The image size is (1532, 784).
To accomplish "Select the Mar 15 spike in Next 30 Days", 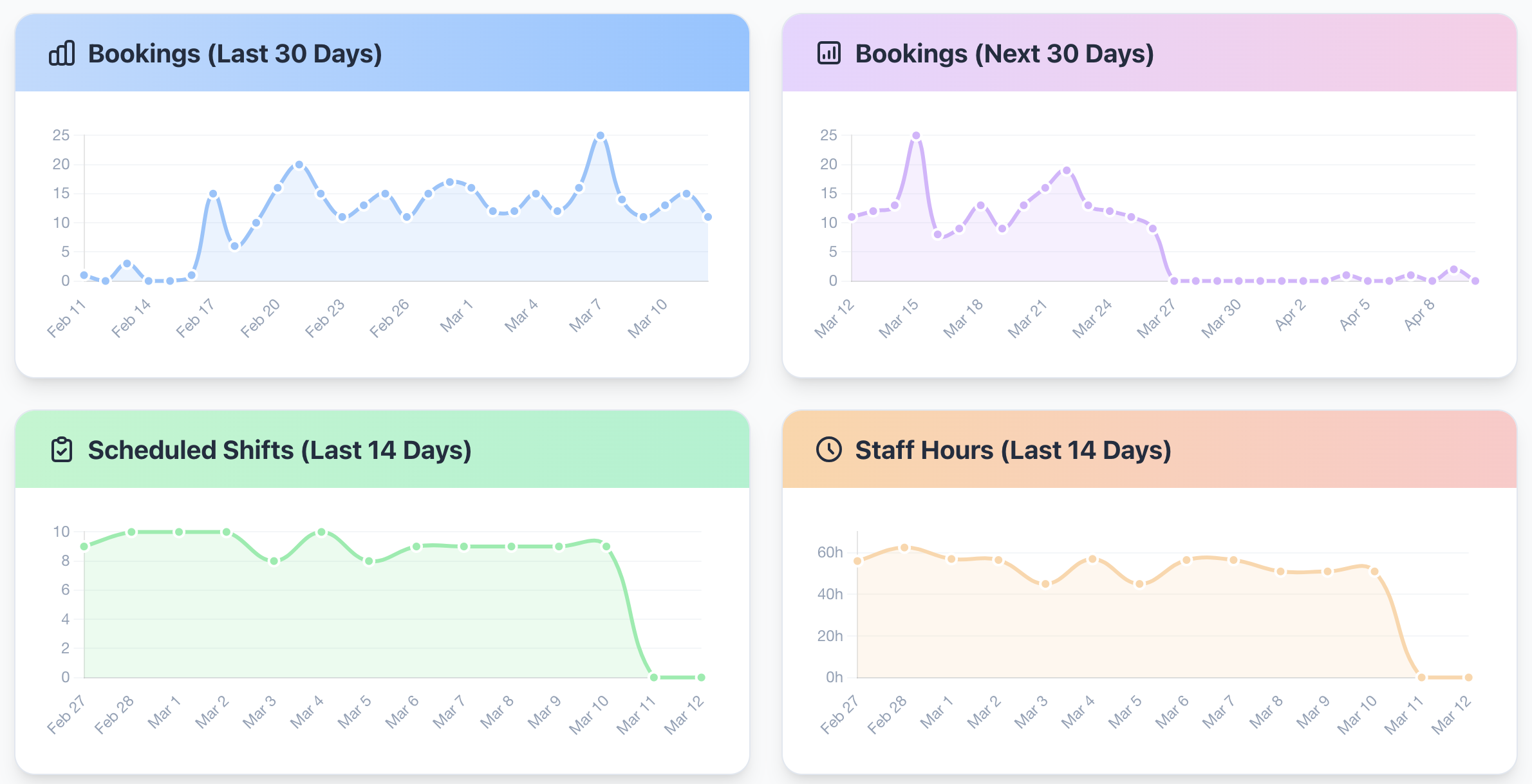I will 916,135.
